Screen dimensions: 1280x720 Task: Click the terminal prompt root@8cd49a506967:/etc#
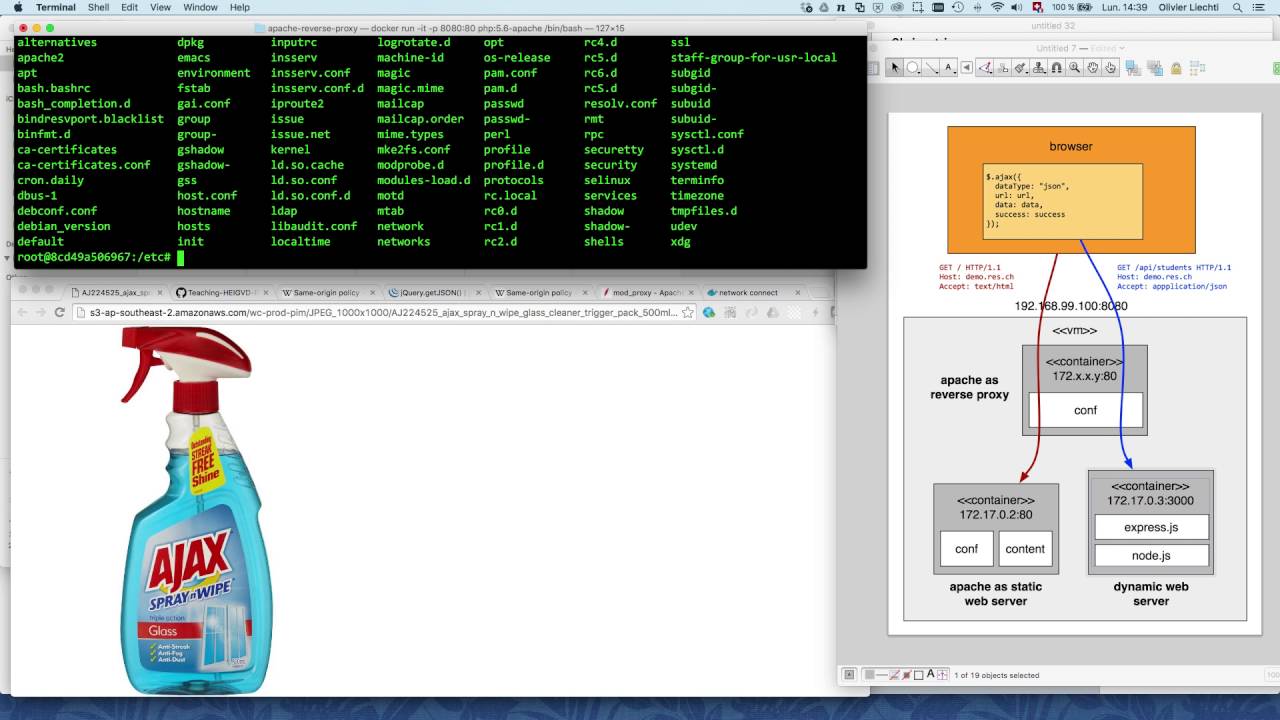(x=94, y=257)
